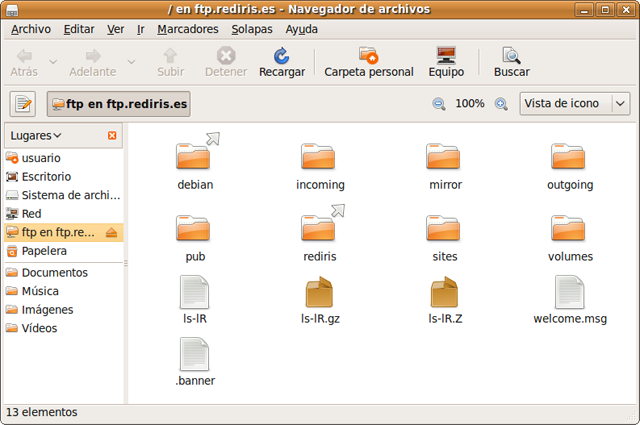Close the Lugares side panel
640x425 pixels.
point(112,135)
